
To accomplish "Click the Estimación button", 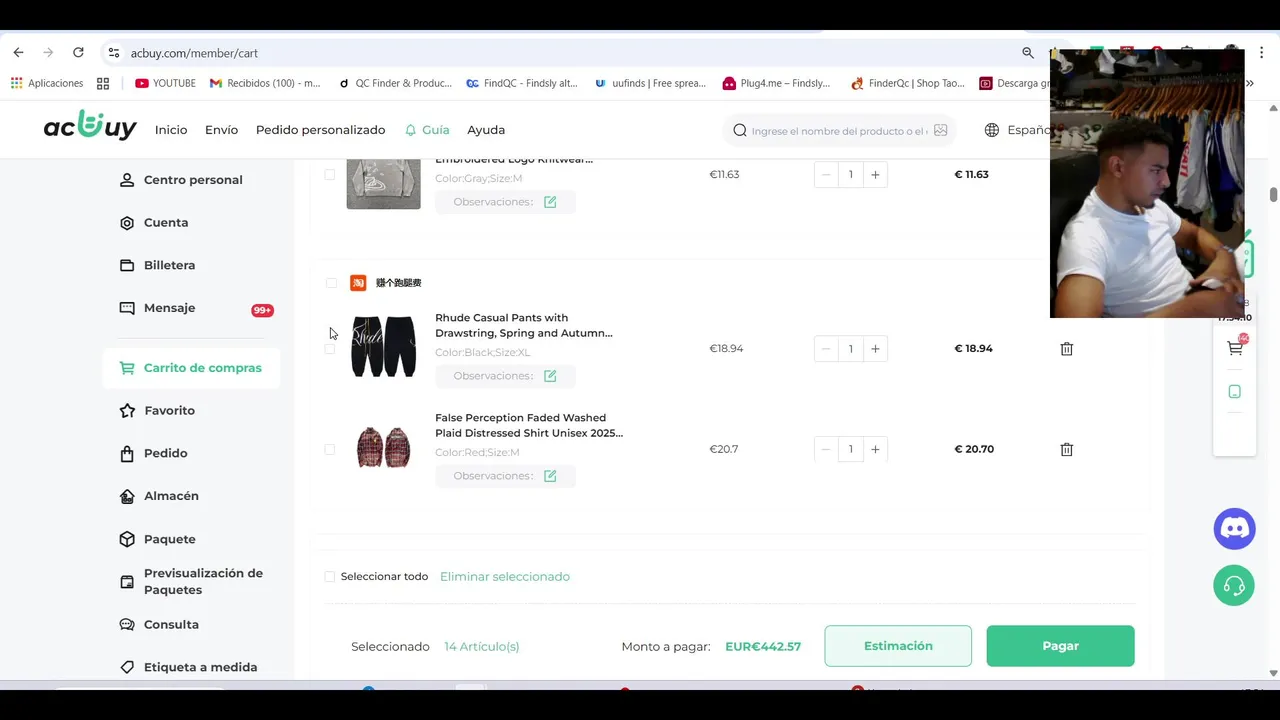I will 898,646.
